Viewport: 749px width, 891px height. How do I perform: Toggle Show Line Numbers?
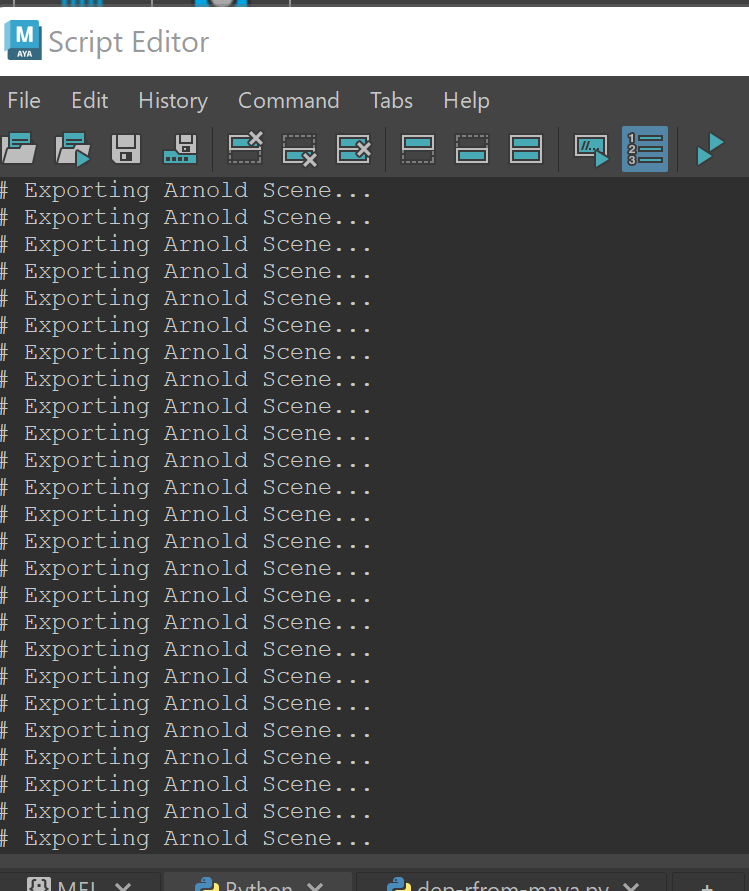(645, 149)
